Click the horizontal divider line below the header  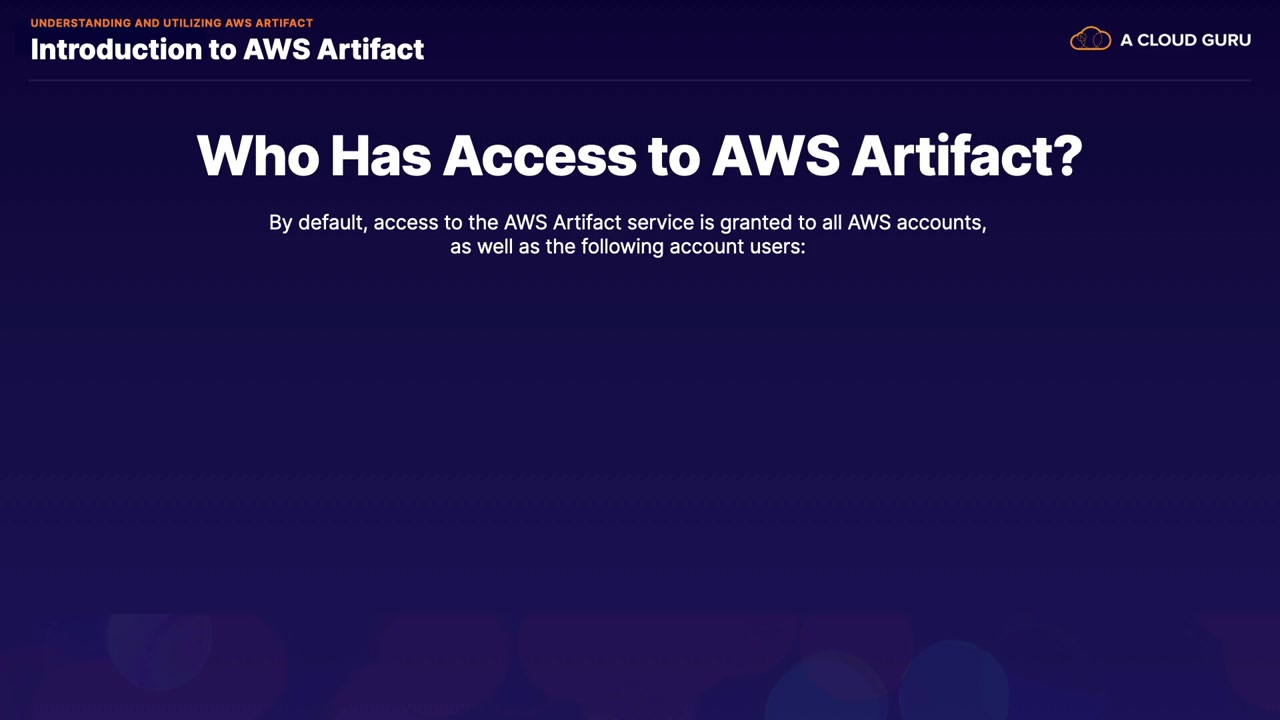click(640, 80)
